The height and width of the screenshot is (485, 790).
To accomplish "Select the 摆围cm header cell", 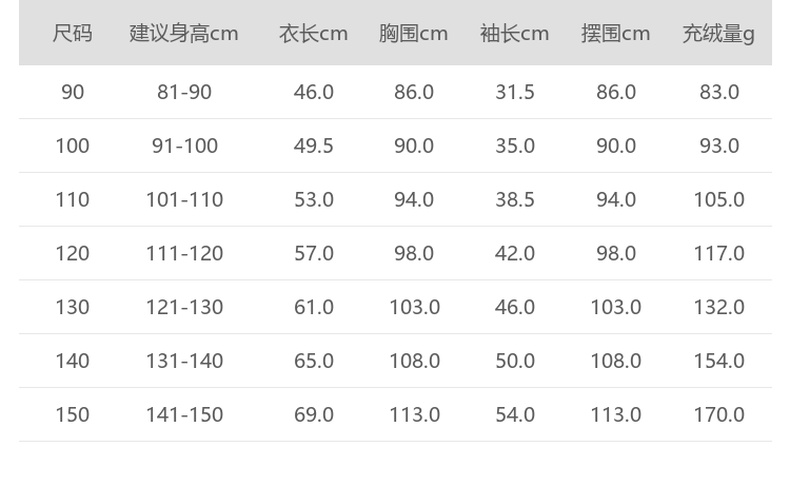I will click(615, 33).
